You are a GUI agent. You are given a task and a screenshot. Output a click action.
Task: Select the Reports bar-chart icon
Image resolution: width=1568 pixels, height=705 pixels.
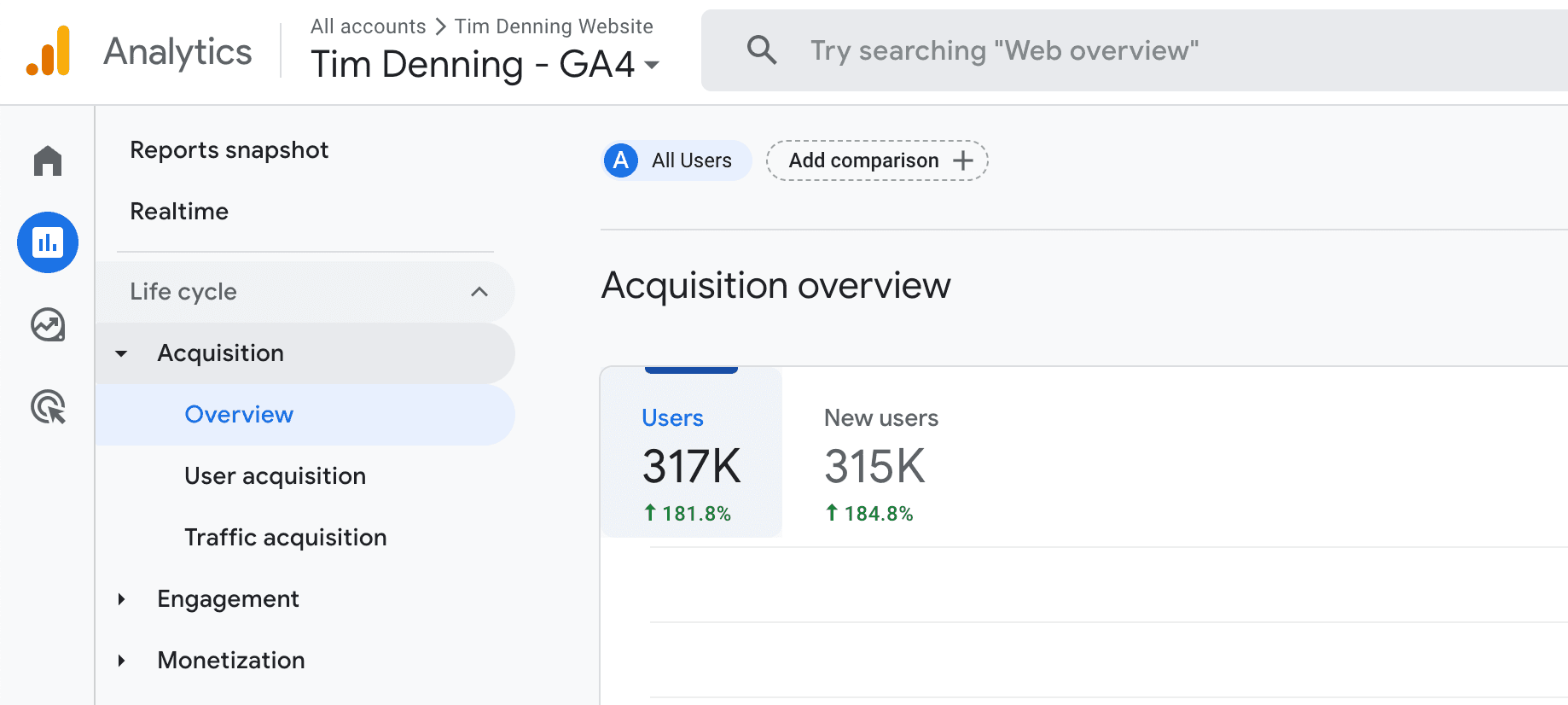click(x=48, y=242)
